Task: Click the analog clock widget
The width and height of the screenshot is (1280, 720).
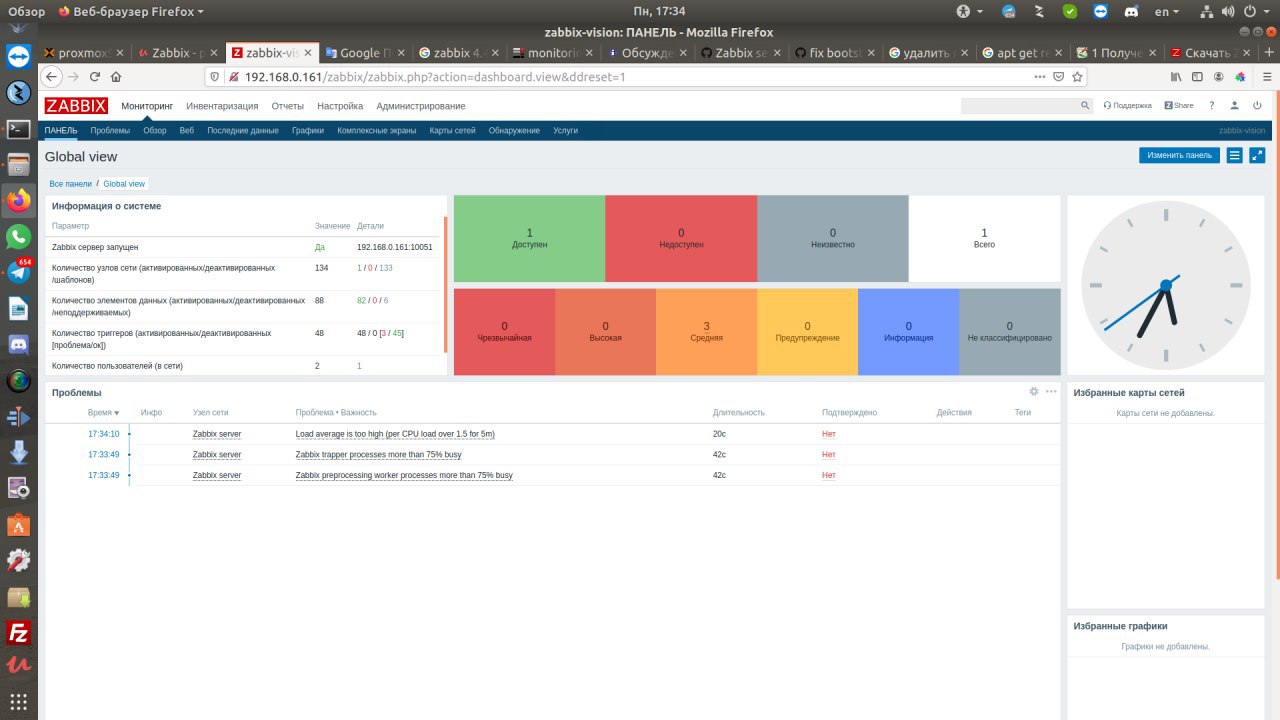Action: 1166,285
